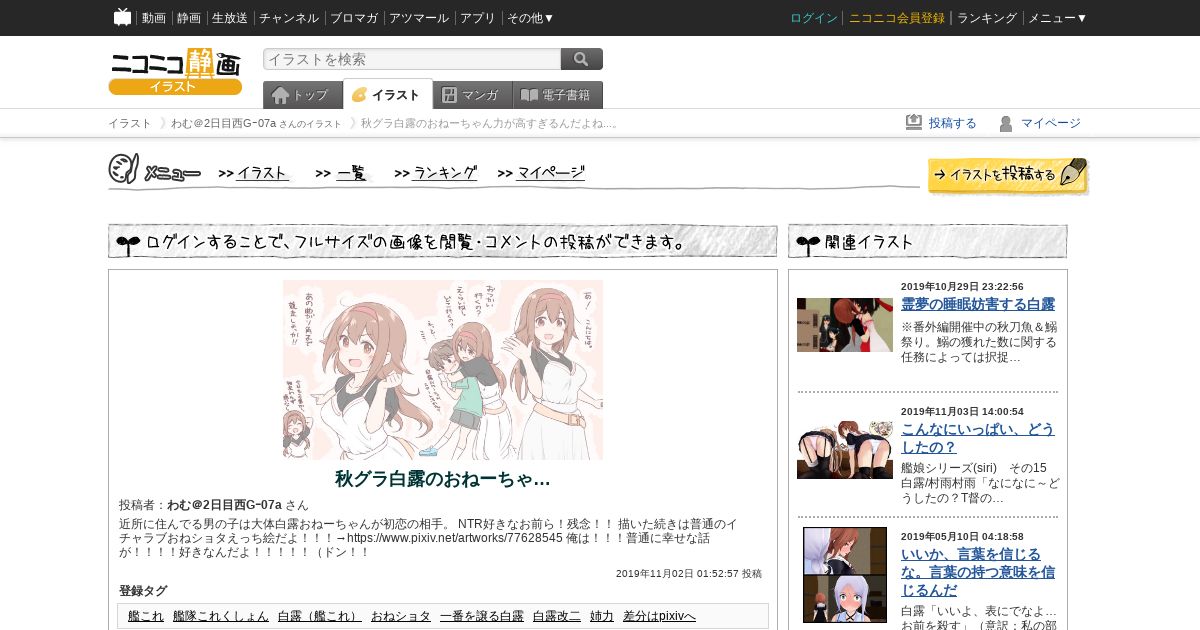Click the Niconico TV icon in top bar
This screenshot has height=630, width=1200.
click(122, 17)
